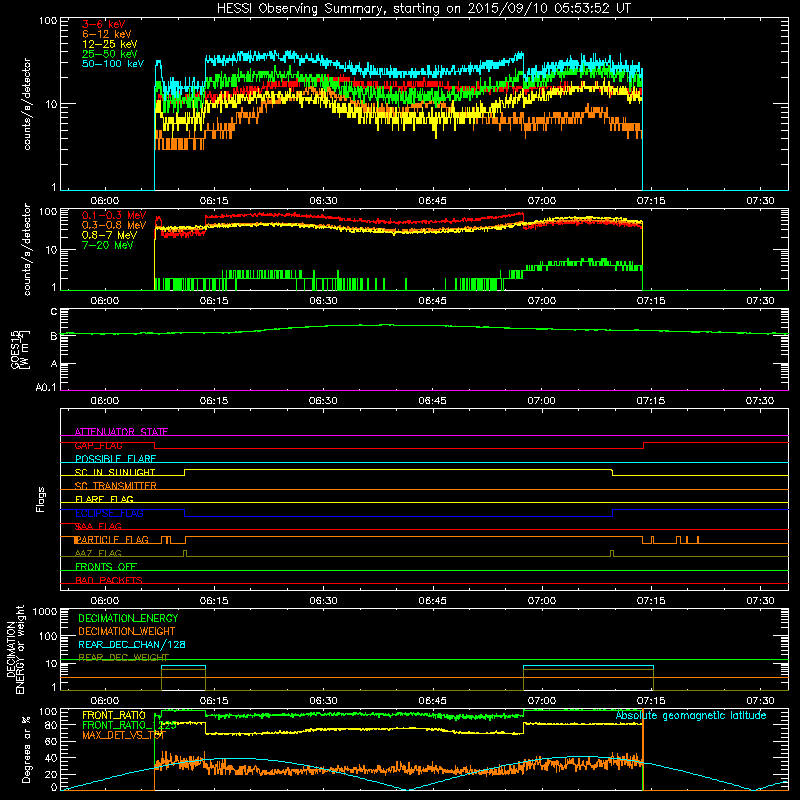
Task: Click the yellow 12-25 keV legend label
Action: (x=110, y=44)
